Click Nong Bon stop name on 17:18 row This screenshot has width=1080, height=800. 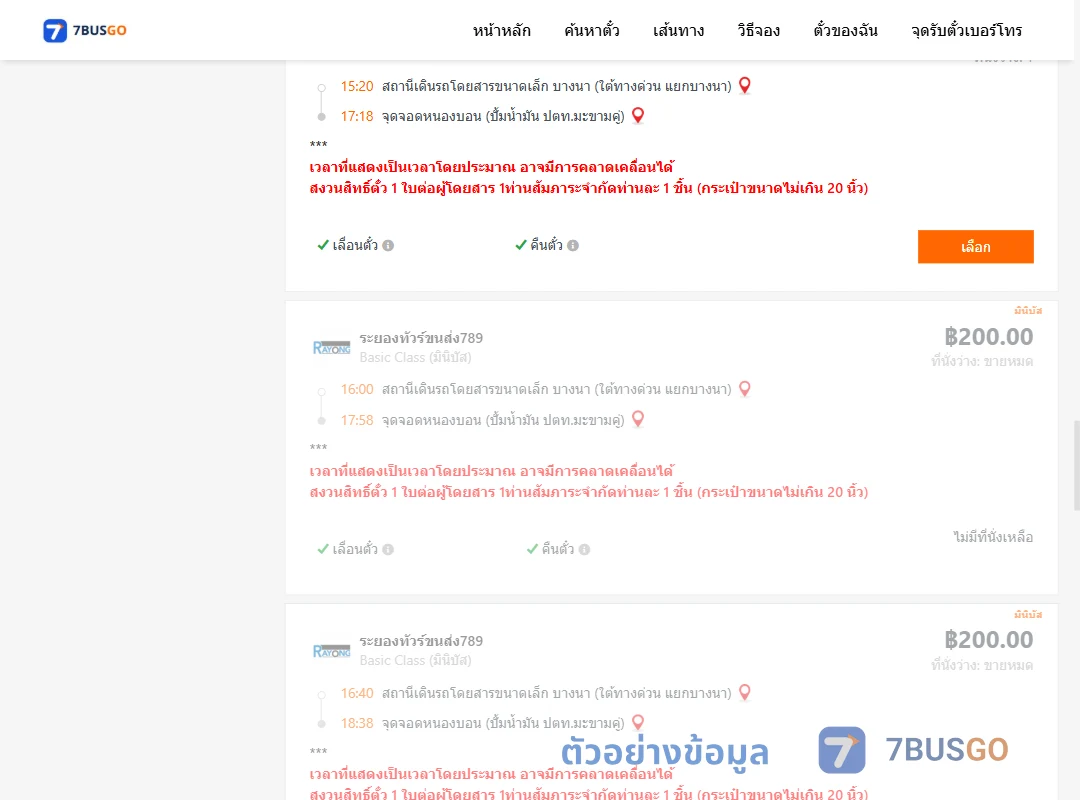click(x=503, y=116)
